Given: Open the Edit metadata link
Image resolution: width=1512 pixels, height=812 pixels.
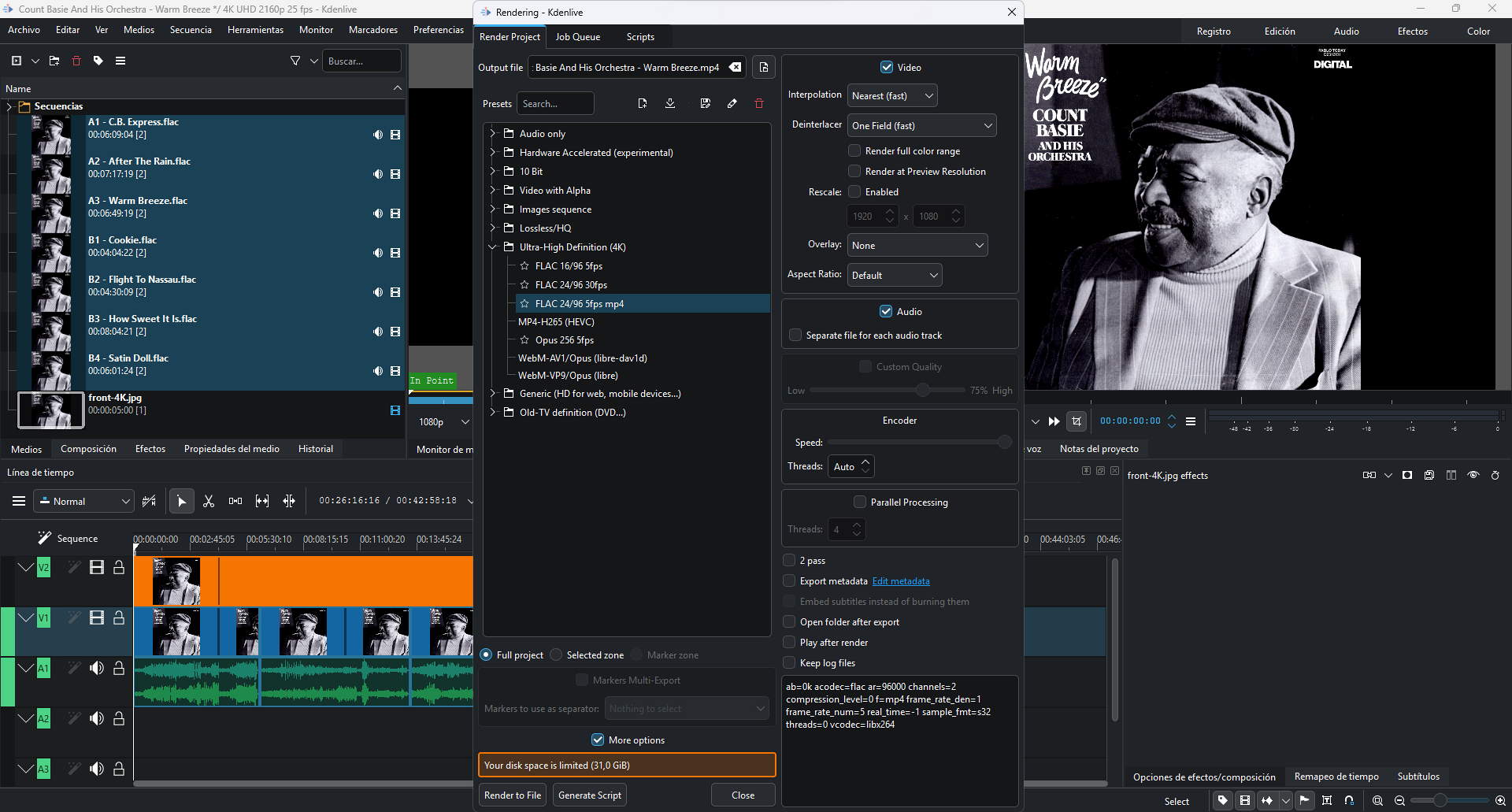Looking at the screenshot, I should 901,581.
